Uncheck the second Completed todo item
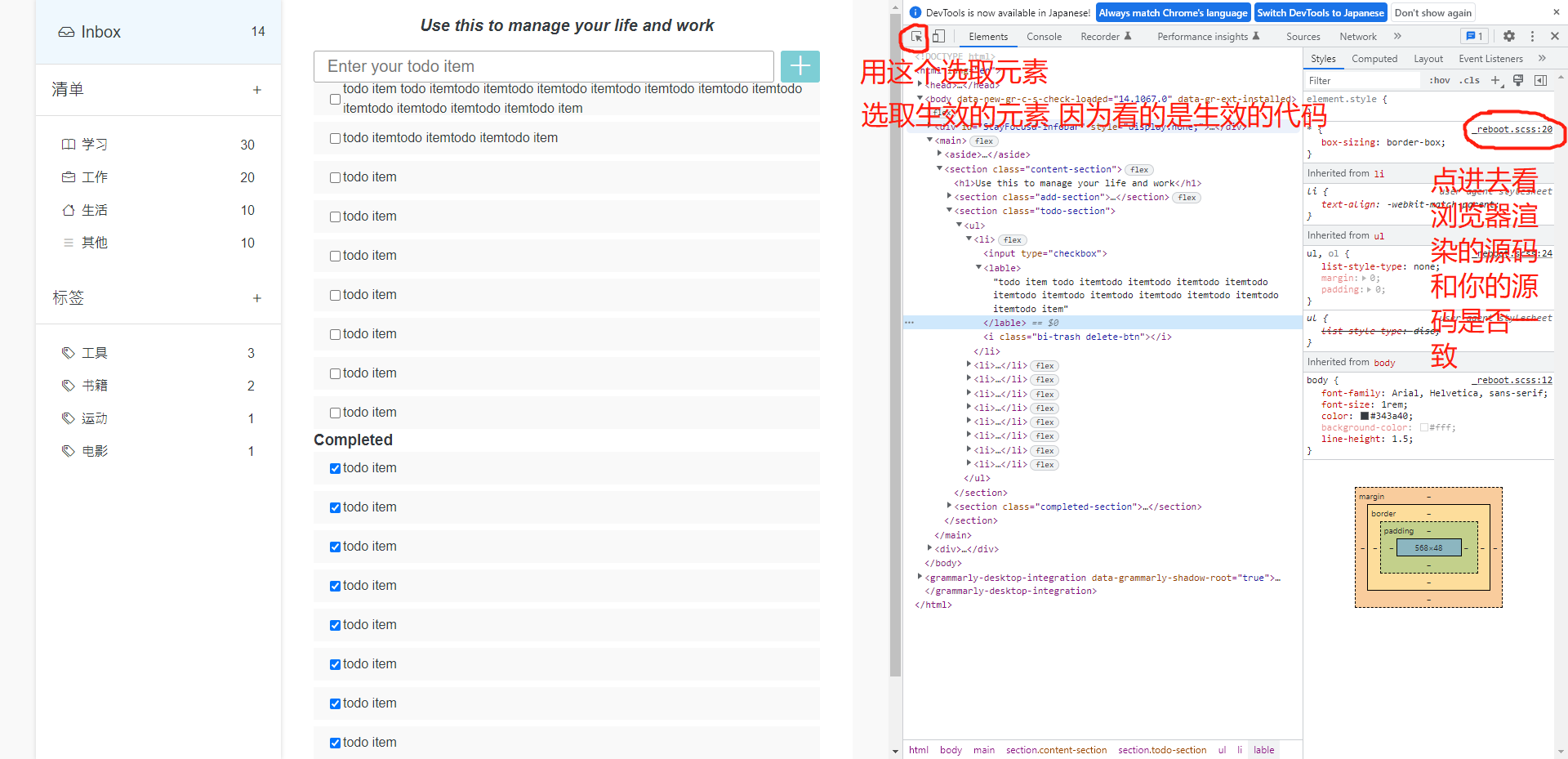The height and width of the screenshot is (759, 1568). click(335, 507)
